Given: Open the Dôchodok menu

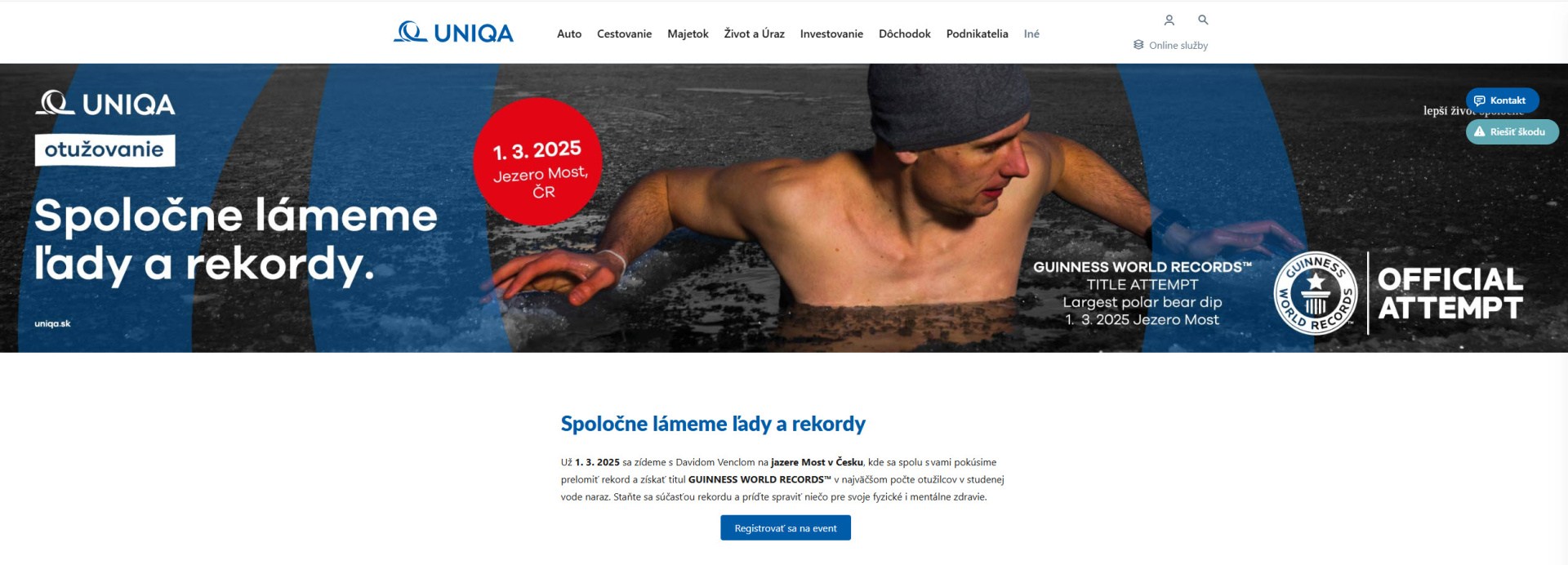Looking at the screenshot, I should (x=904, y=33).
